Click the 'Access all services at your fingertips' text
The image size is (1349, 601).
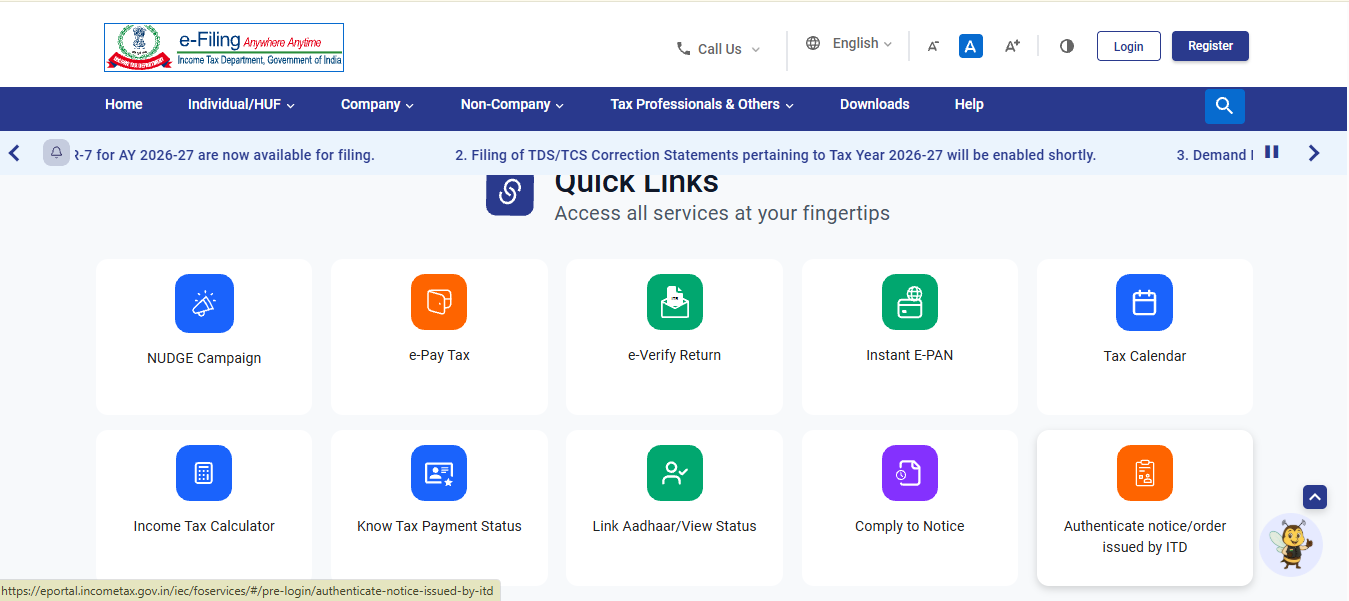(722, 213)
